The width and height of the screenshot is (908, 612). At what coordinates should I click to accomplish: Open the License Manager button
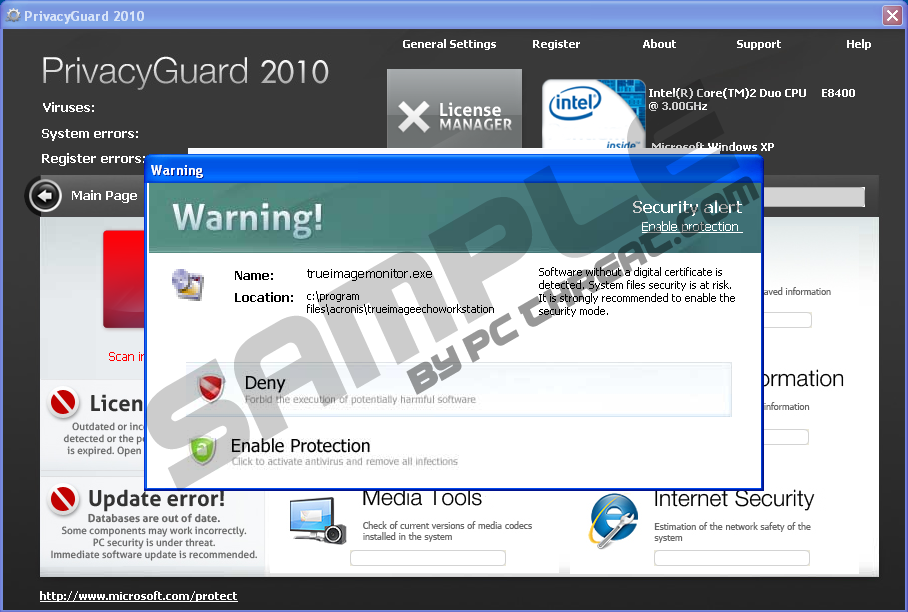(x=454, y=109)
